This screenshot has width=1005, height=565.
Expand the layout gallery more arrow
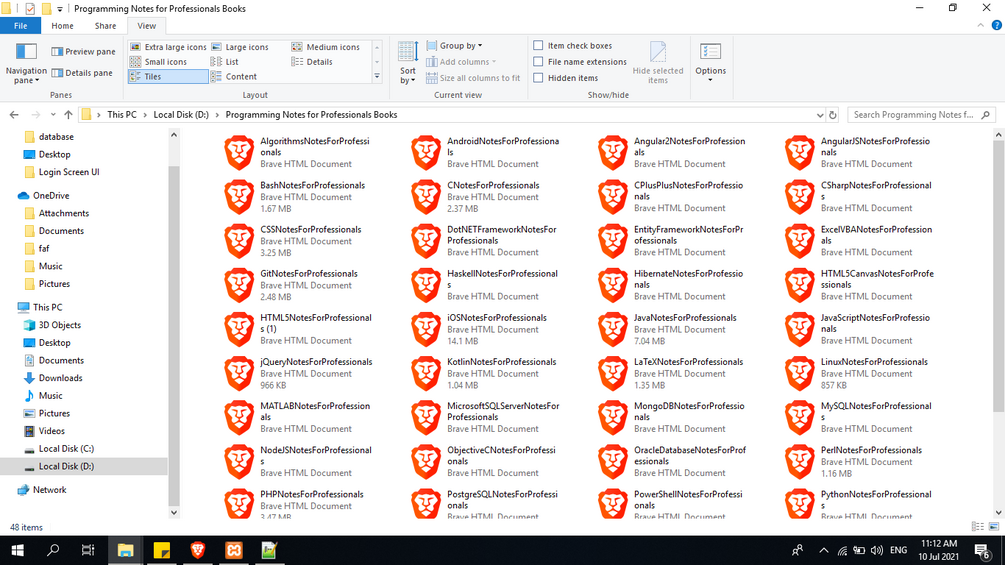(x=377, y=76)
